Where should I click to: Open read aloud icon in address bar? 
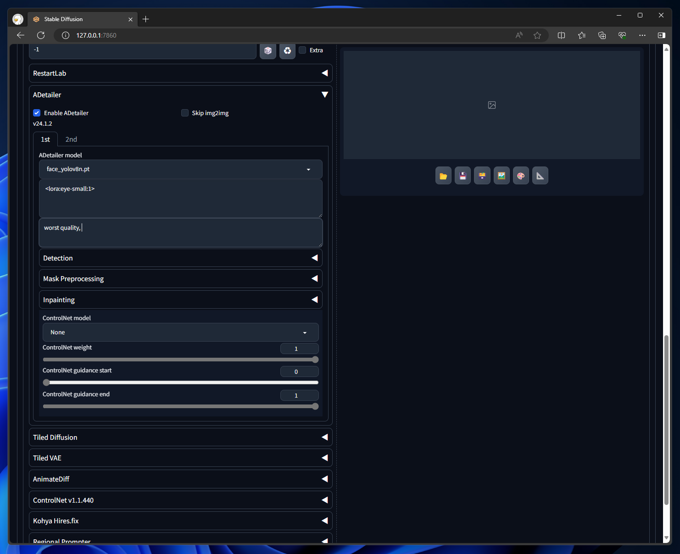(x=519, y=35)
